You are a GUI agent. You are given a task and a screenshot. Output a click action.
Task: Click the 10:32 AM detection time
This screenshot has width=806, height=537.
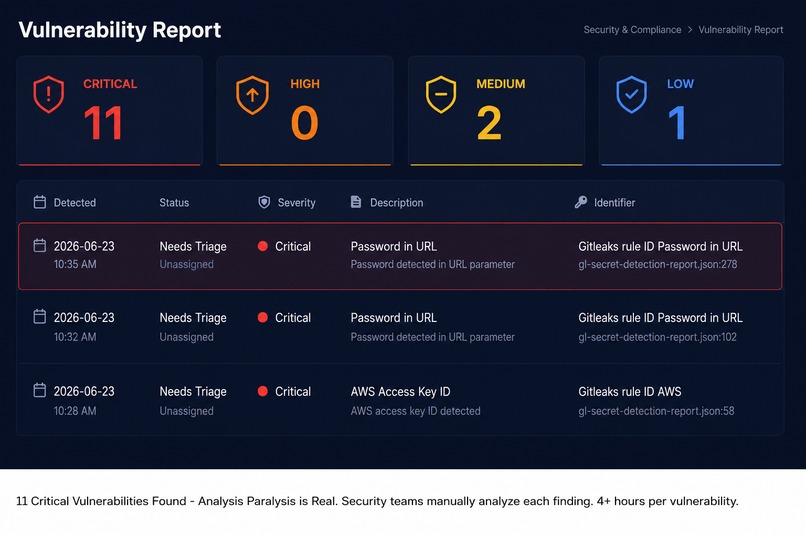(x=75, y=337)
